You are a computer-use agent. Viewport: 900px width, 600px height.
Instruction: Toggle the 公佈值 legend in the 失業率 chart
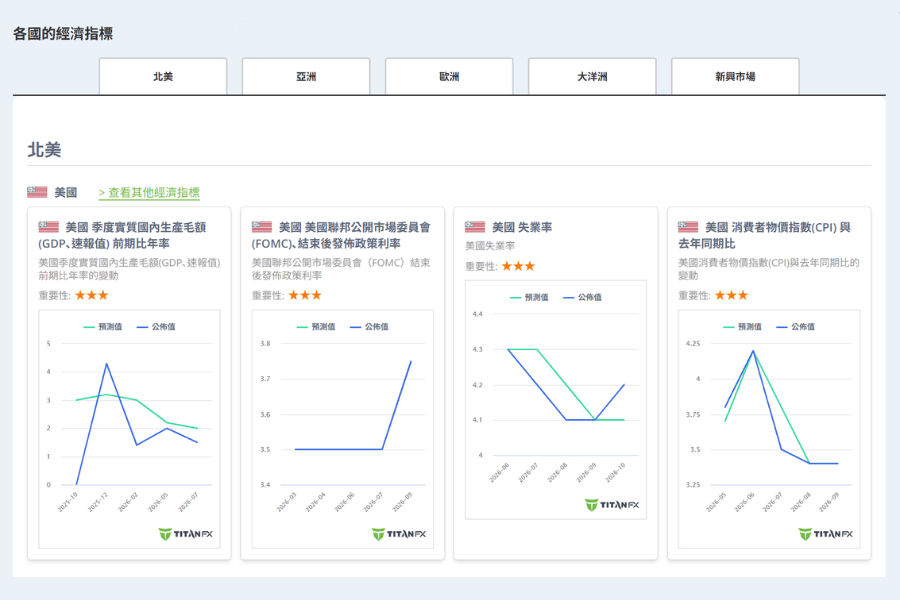click(x=583, y=297)
